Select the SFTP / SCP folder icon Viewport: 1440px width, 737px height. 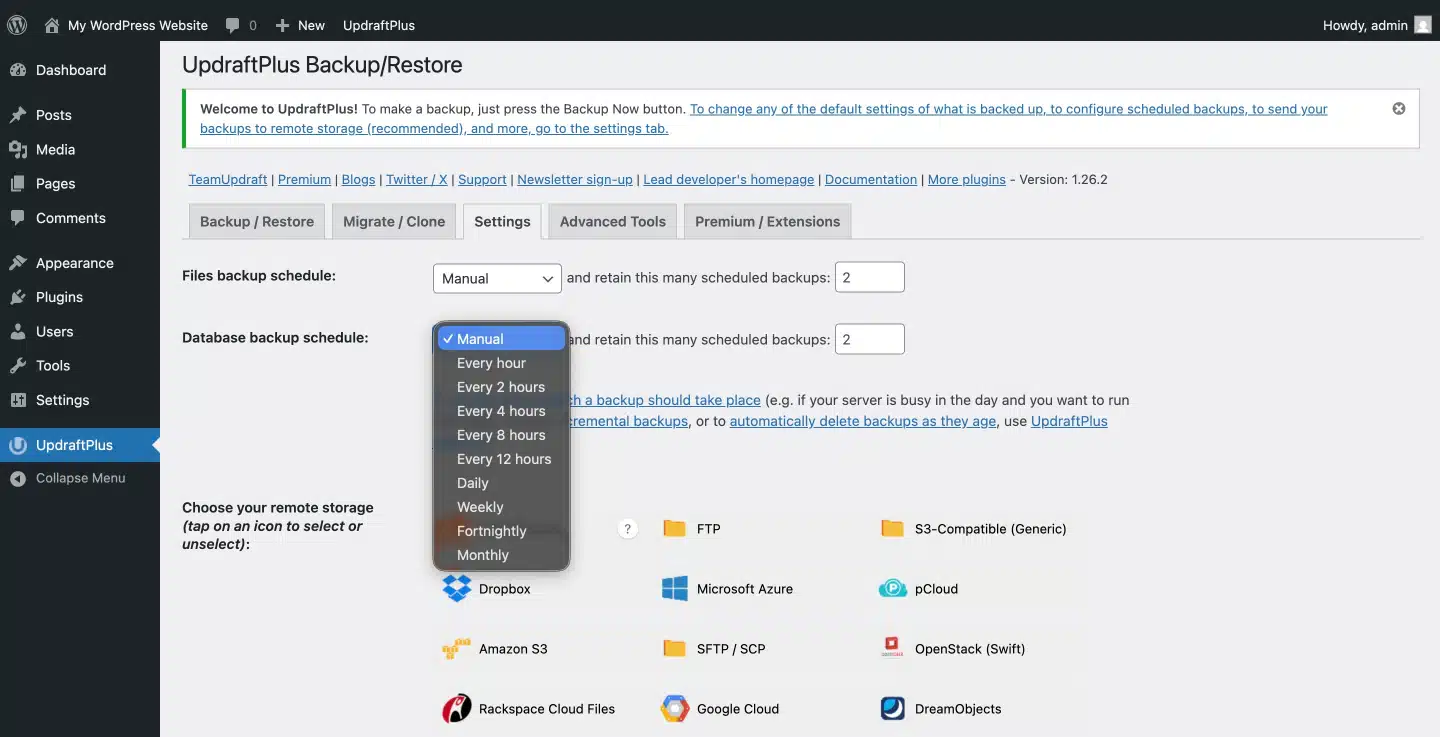point(675,649)
